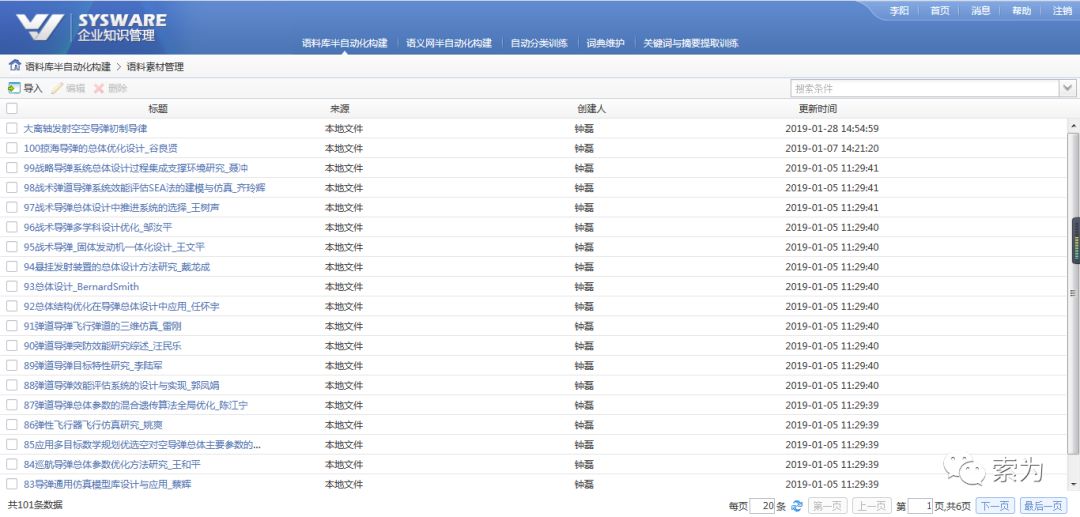Viewport: 1080px width, 517px height.
Task: Sort by the 更新时间 column header
Action: click(818, 109)
